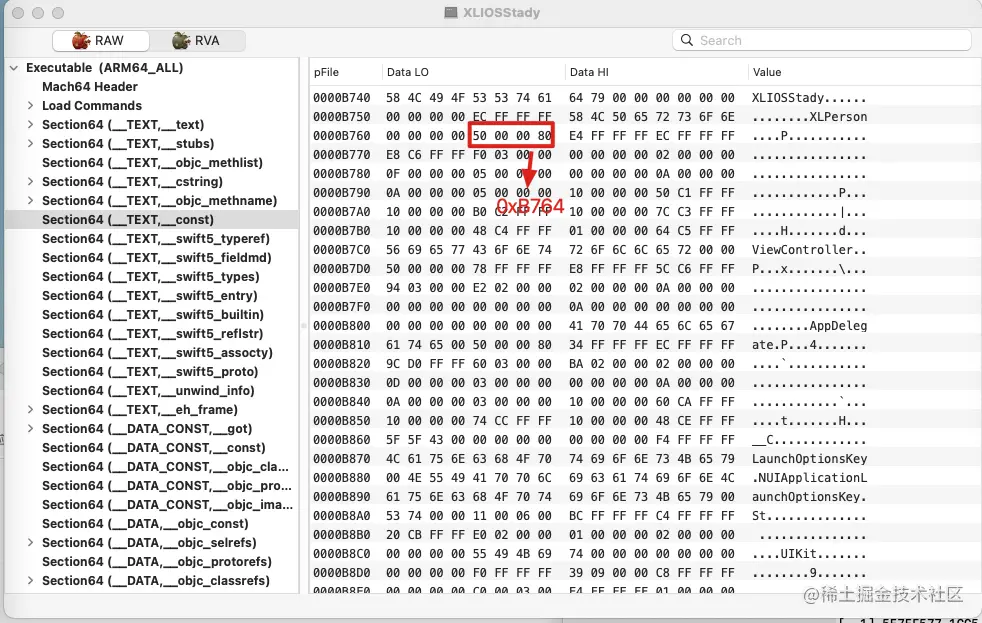Select Section64 (__TEXT,__const) row
This screenshot has width=982, height=623.
point(152,220)
